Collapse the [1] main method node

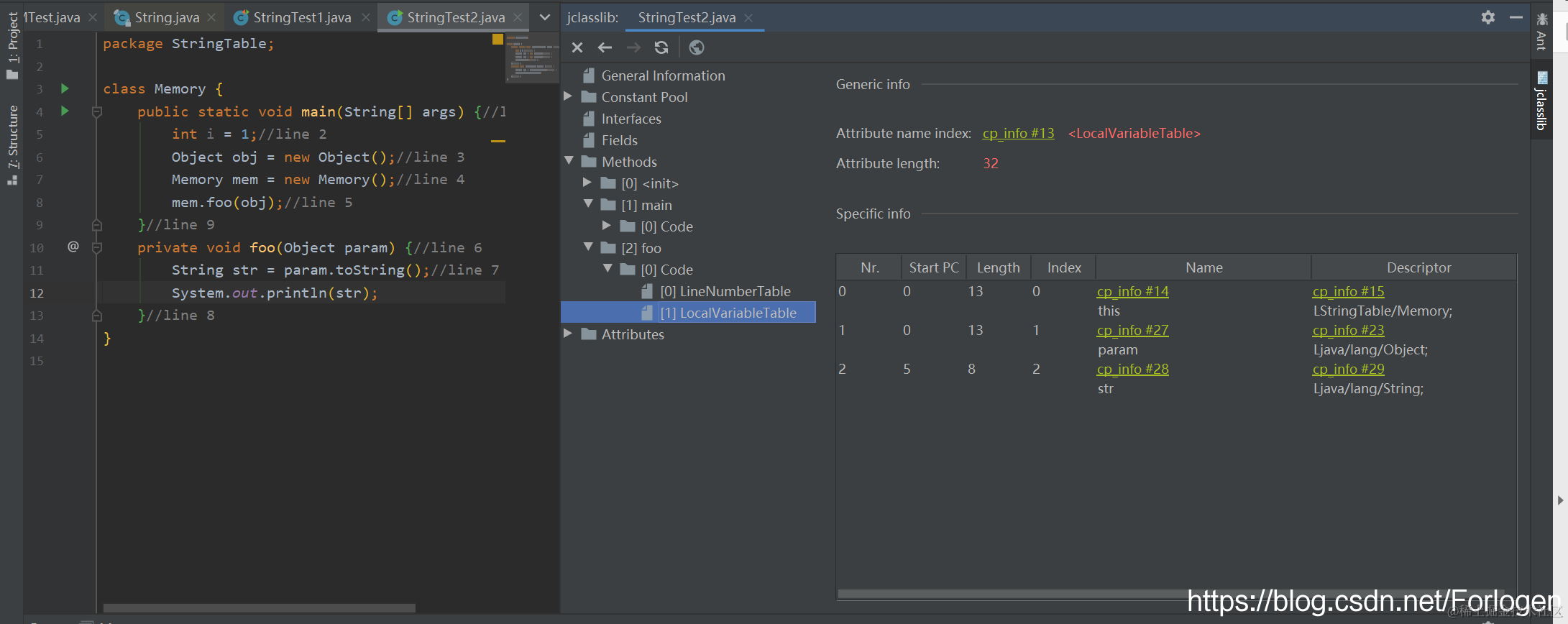[588, 204]
